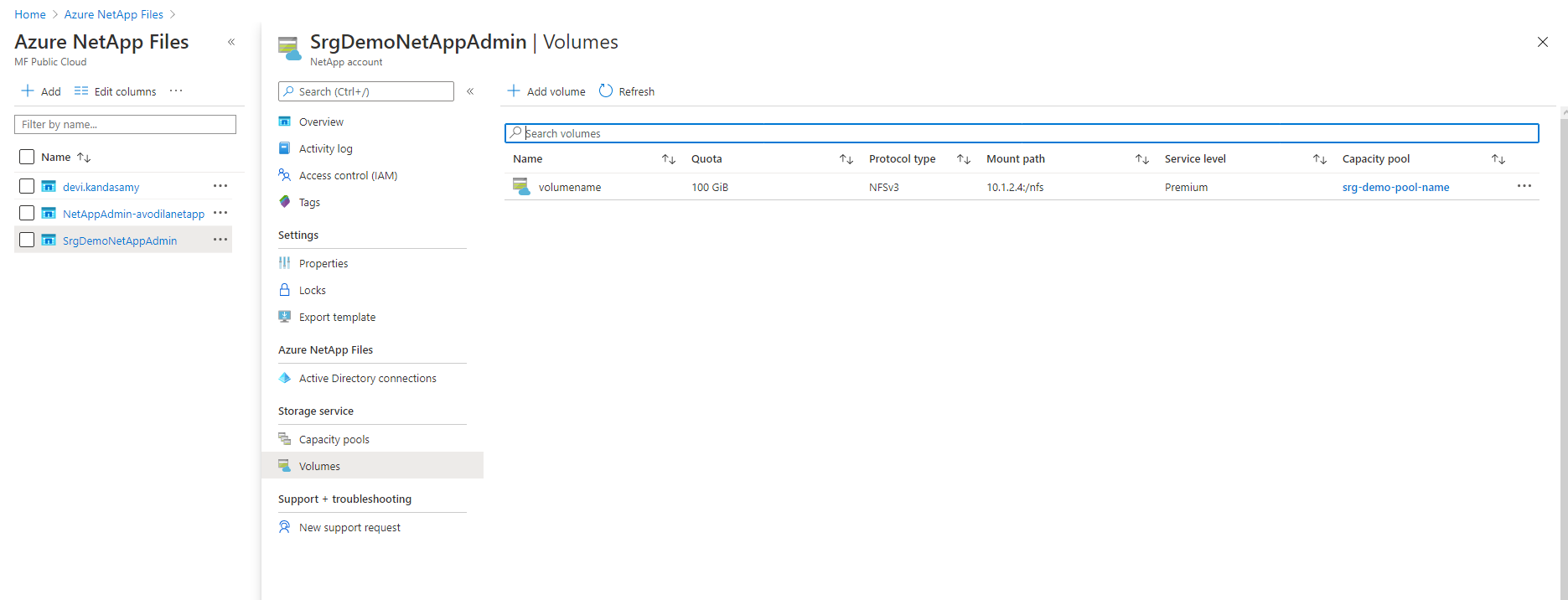Check the devi.kandasamy checkbox
Screen dimensions: 1568x600
27,186
